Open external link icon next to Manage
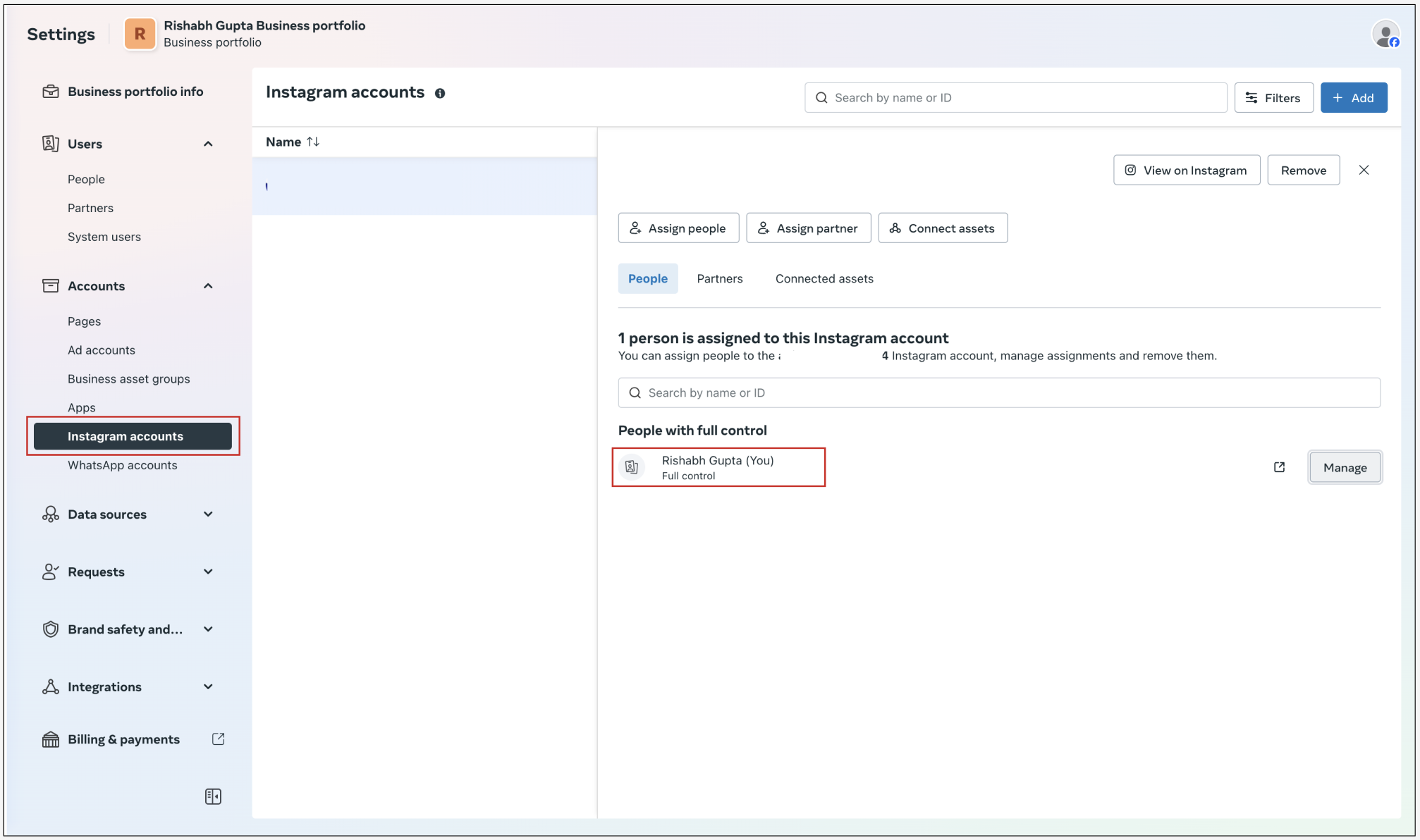Image resolution: width=1420 pixels, height=840 pixels. point(1279,467)
